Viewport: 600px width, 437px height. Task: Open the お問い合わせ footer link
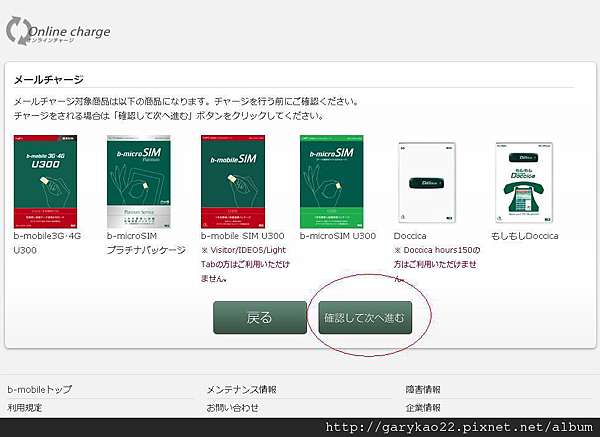233,408
